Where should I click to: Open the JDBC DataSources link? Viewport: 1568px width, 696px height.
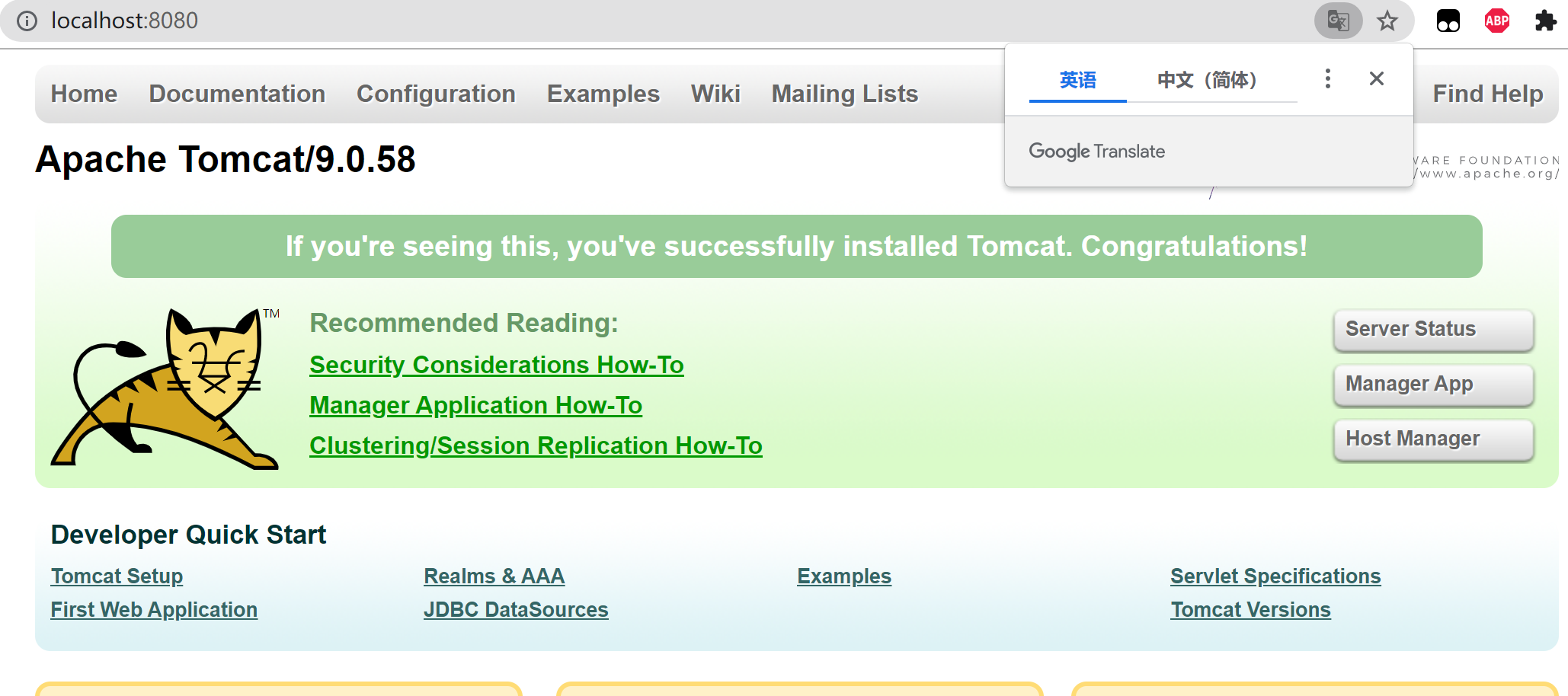coord(516,610)
